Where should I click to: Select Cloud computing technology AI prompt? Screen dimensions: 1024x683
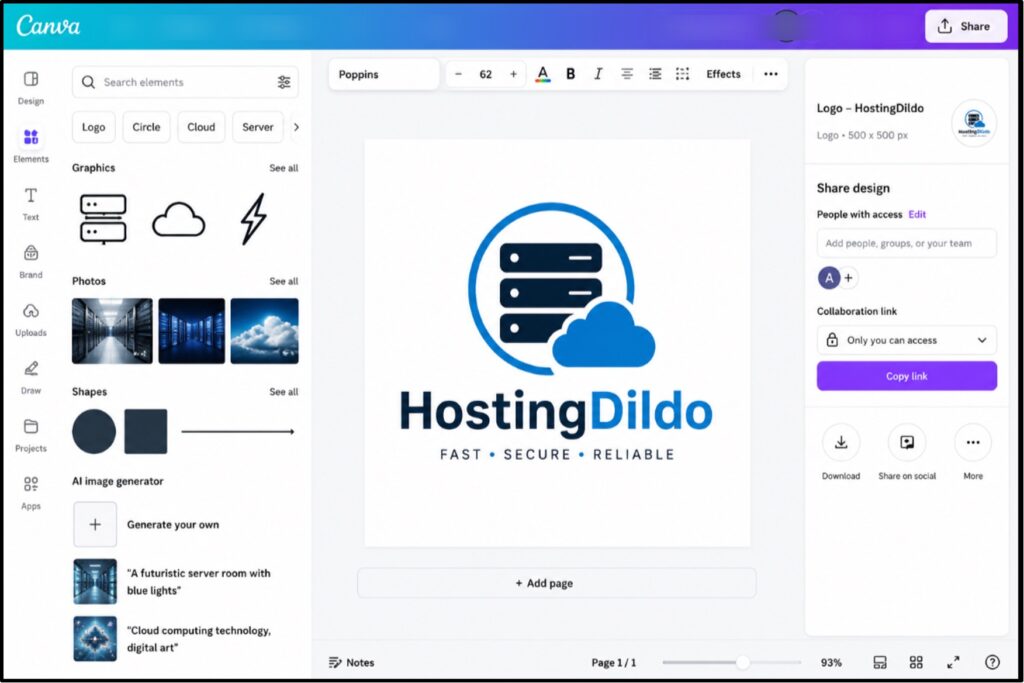[172, 639]
